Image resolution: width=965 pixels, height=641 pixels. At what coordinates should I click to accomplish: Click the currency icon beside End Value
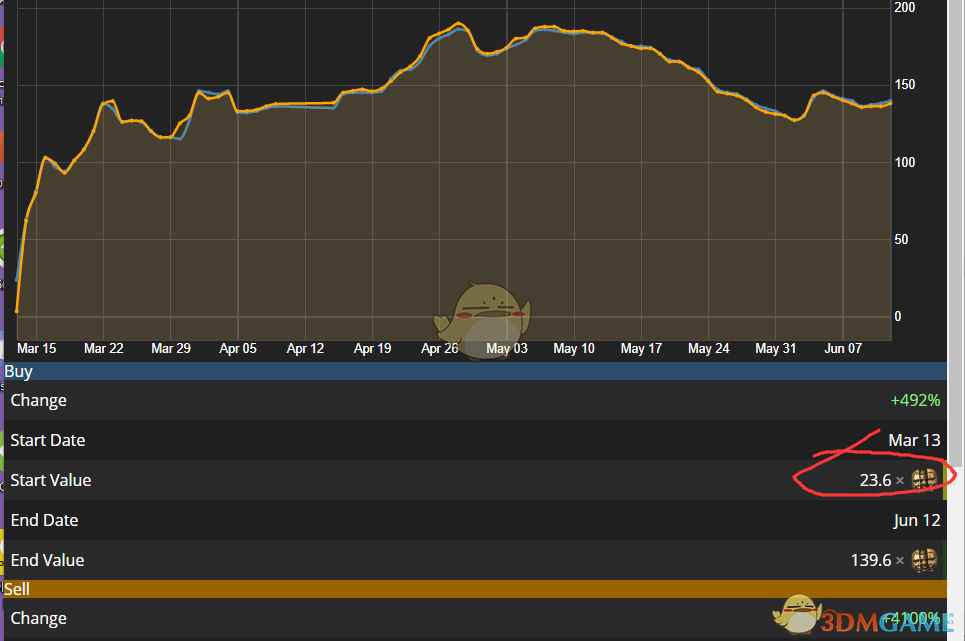pyautogui.click(x=924, y=560)
